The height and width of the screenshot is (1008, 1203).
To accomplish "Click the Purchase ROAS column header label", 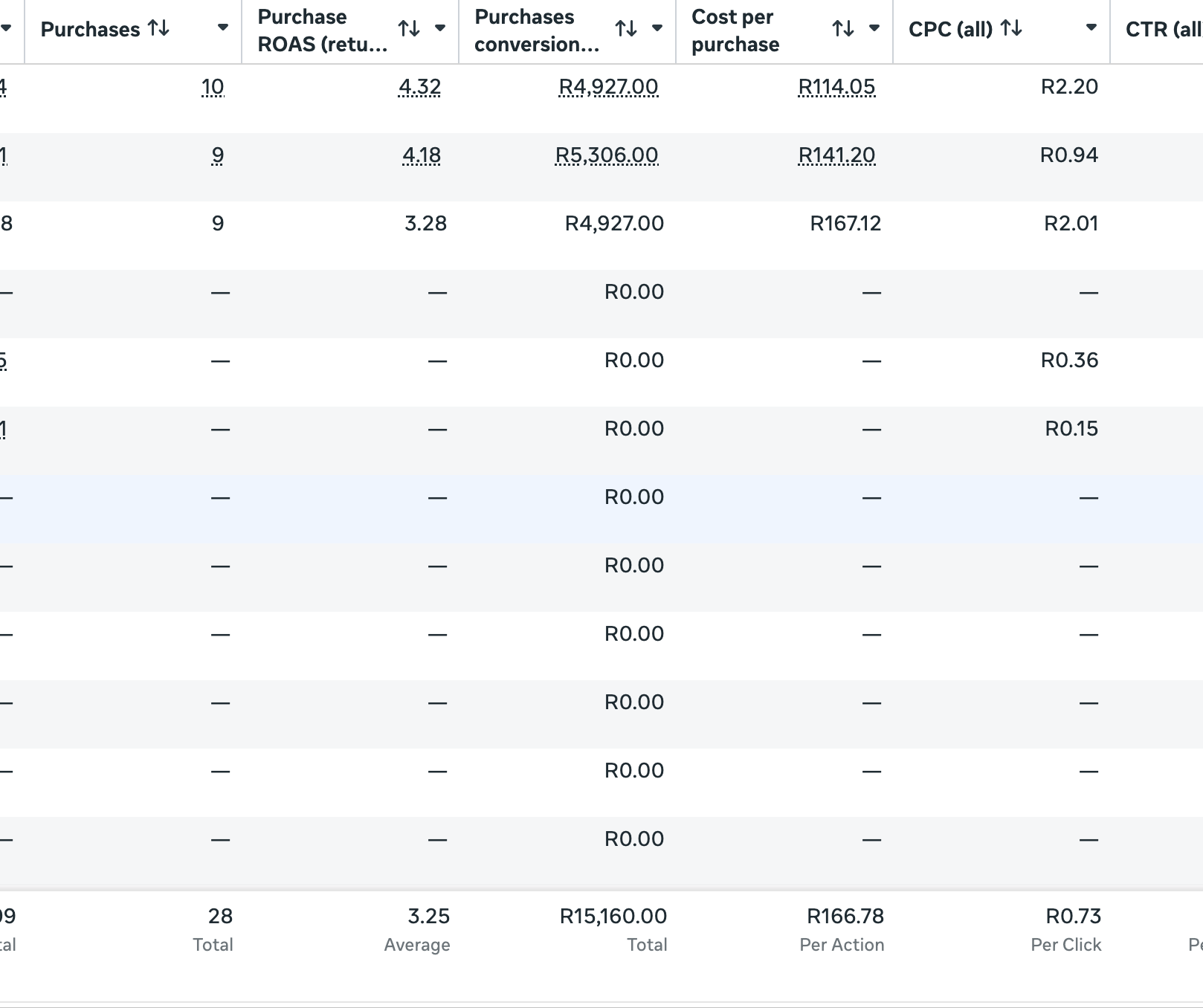I will click(322, 30).
